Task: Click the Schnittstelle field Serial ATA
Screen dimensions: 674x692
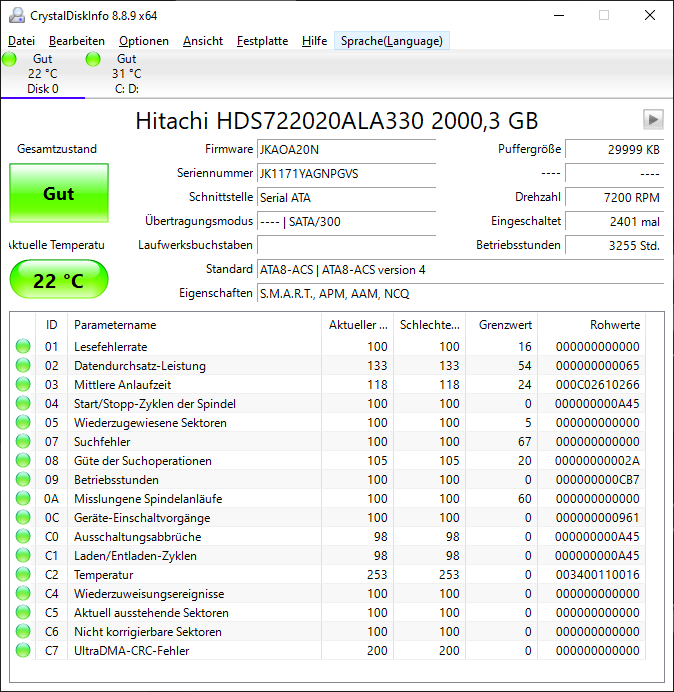Action: [x=346, y=197]
